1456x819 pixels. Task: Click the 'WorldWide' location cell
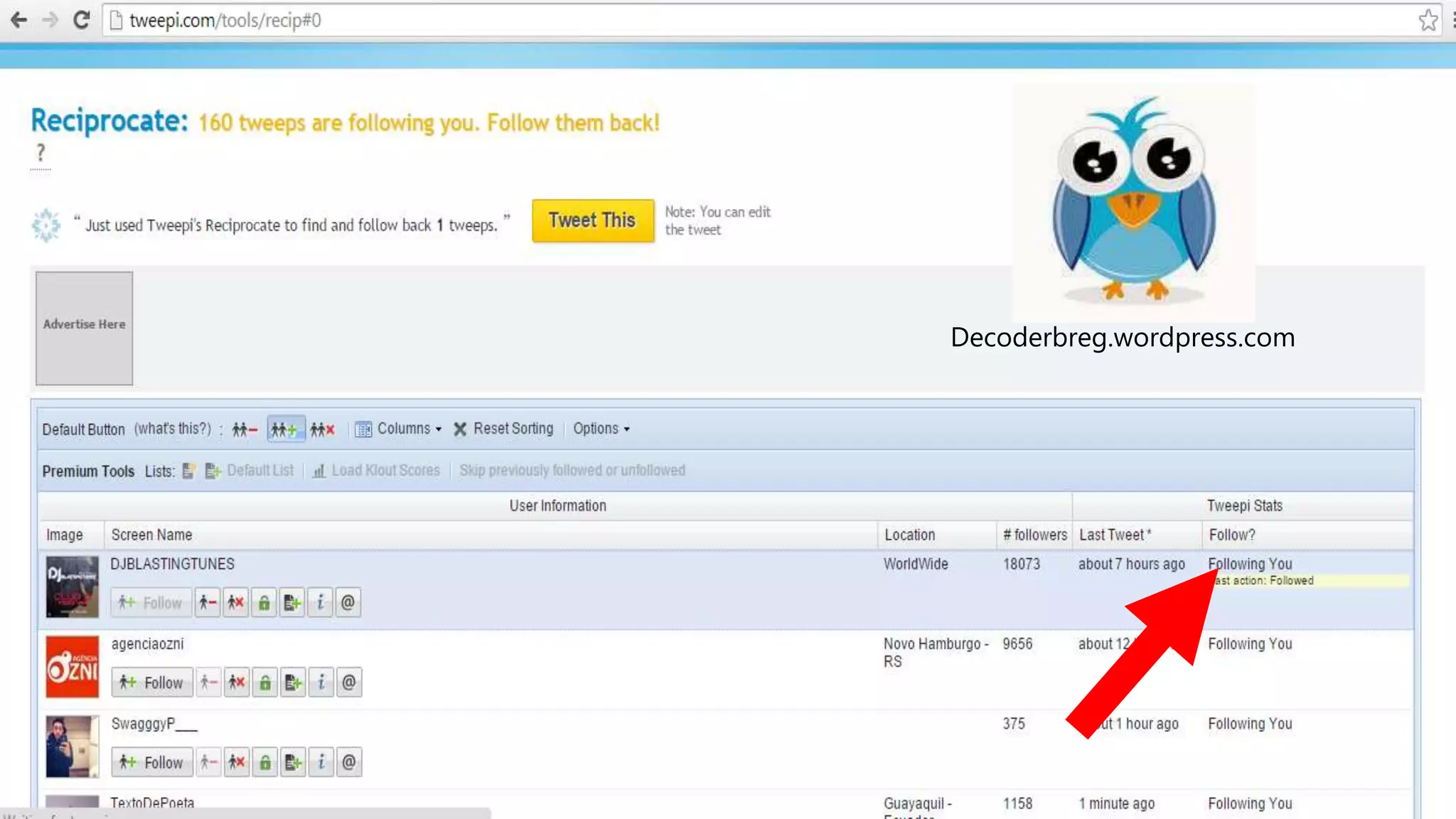[x=916, y=564]
